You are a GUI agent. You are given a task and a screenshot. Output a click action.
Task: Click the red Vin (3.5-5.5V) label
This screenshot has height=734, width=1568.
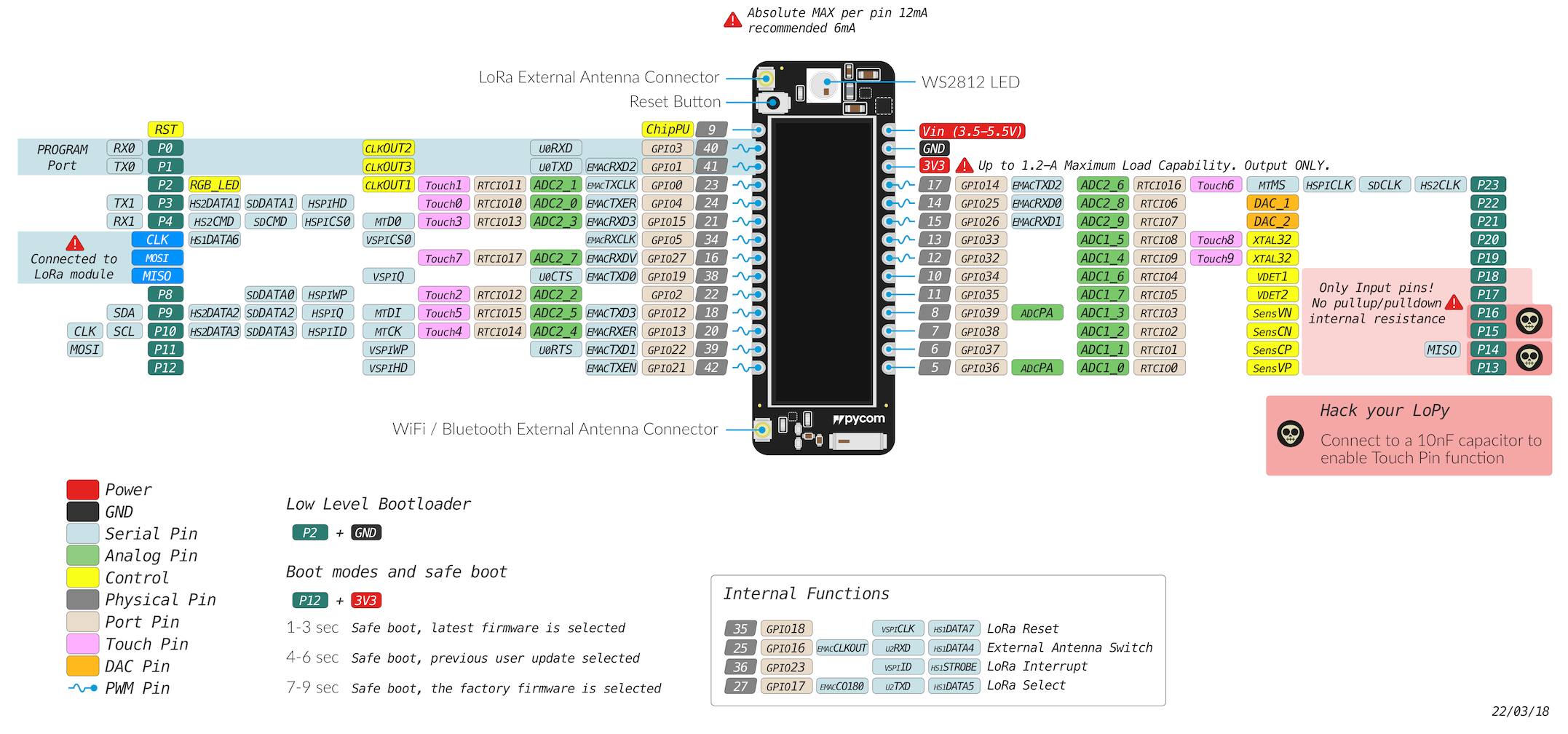click(972, 131)
